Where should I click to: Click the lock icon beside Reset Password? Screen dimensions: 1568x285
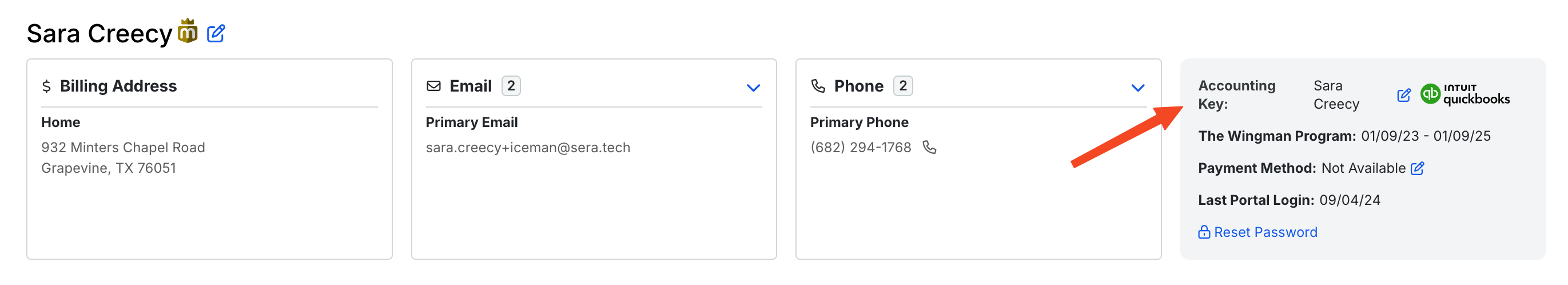click(1204, 232)
